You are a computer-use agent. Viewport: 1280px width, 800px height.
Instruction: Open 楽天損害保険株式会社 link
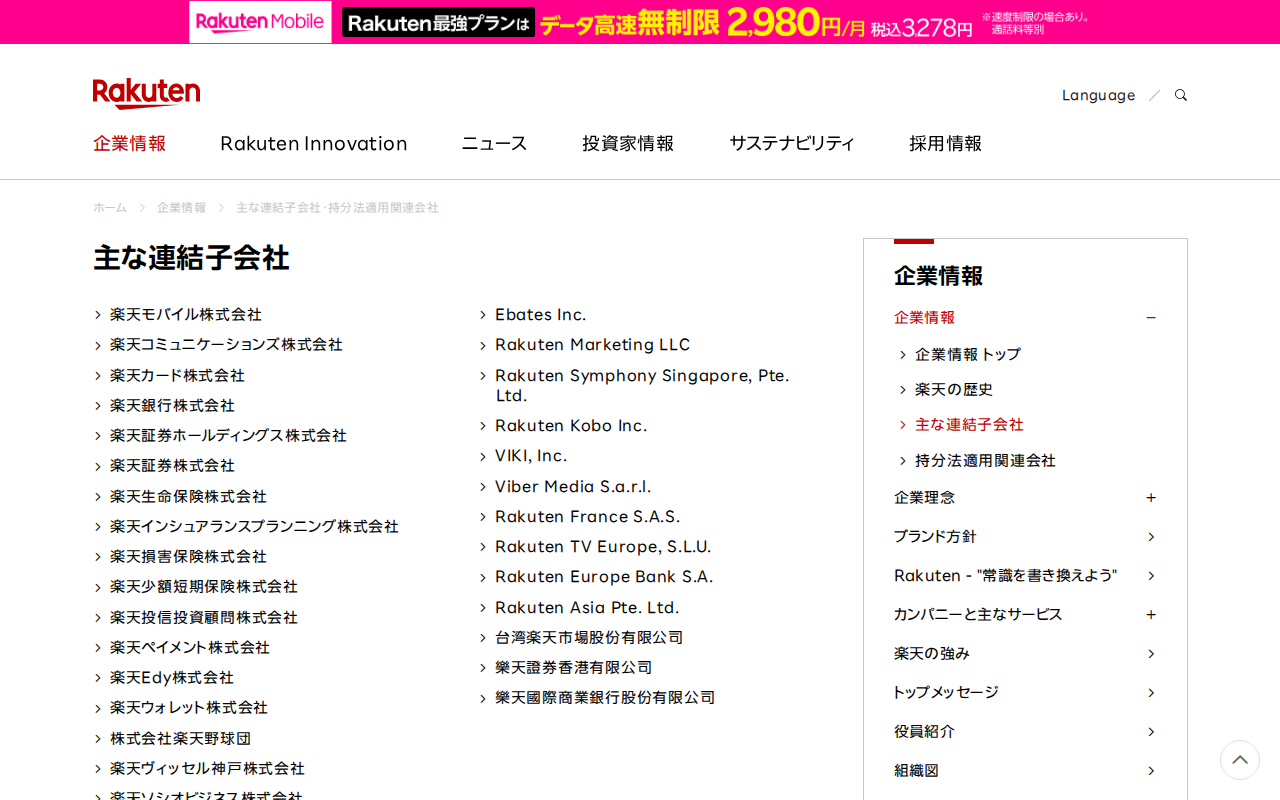click(x=188, y=556)
